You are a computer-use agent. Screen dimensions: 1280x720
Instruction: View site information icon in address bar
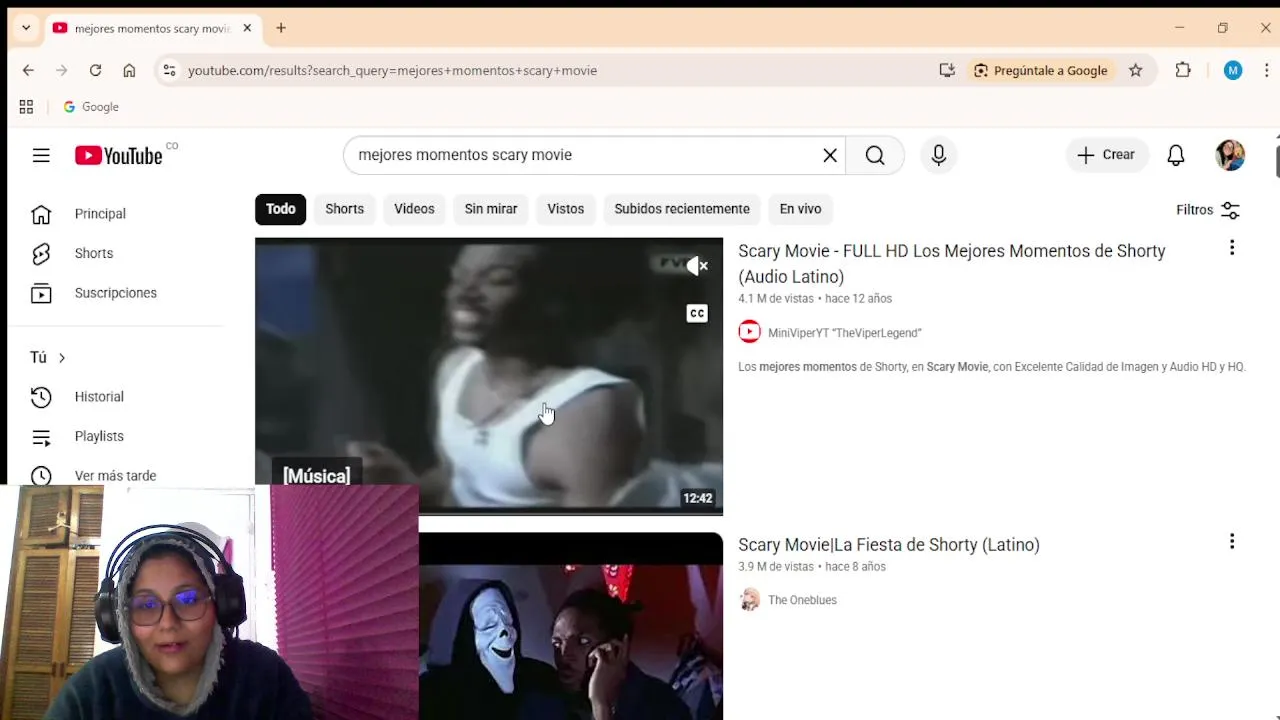pos(169,70)
